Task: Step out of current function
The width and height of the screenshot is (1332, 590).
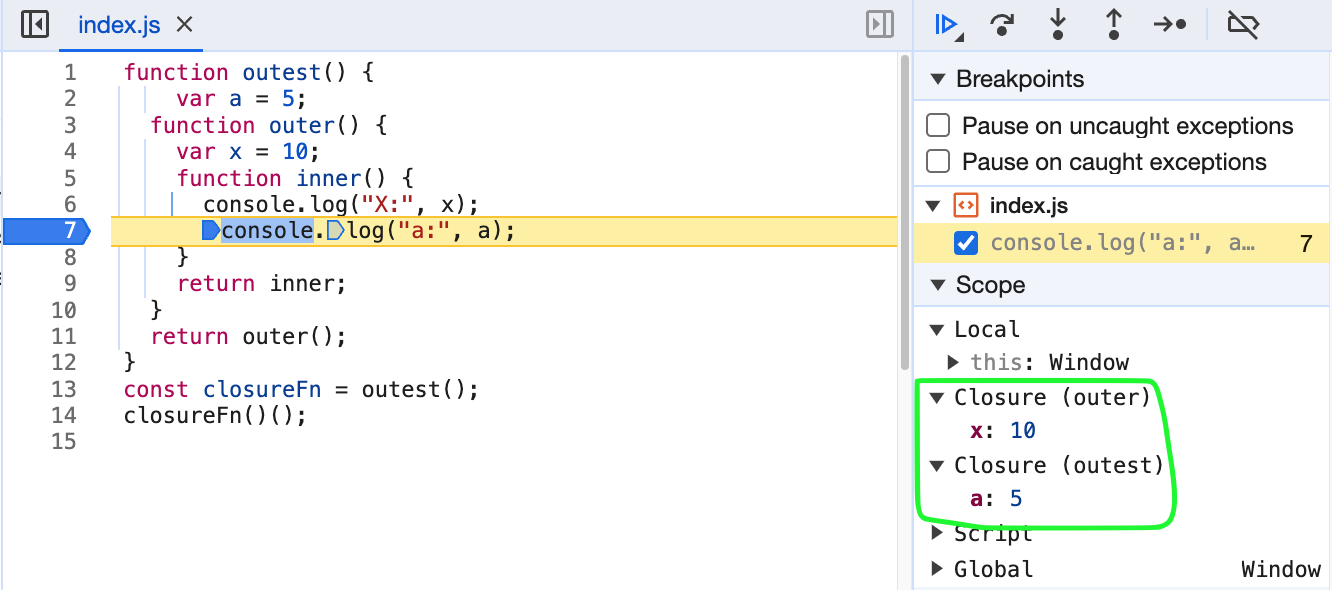Action: pyautogui.click(x=1113, y=25)
